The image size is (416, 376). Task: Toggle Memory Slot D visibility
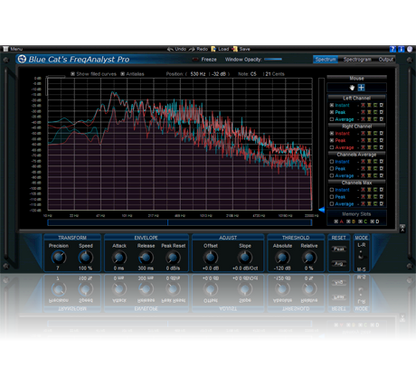pyautogui.click(x=372, y=222)
